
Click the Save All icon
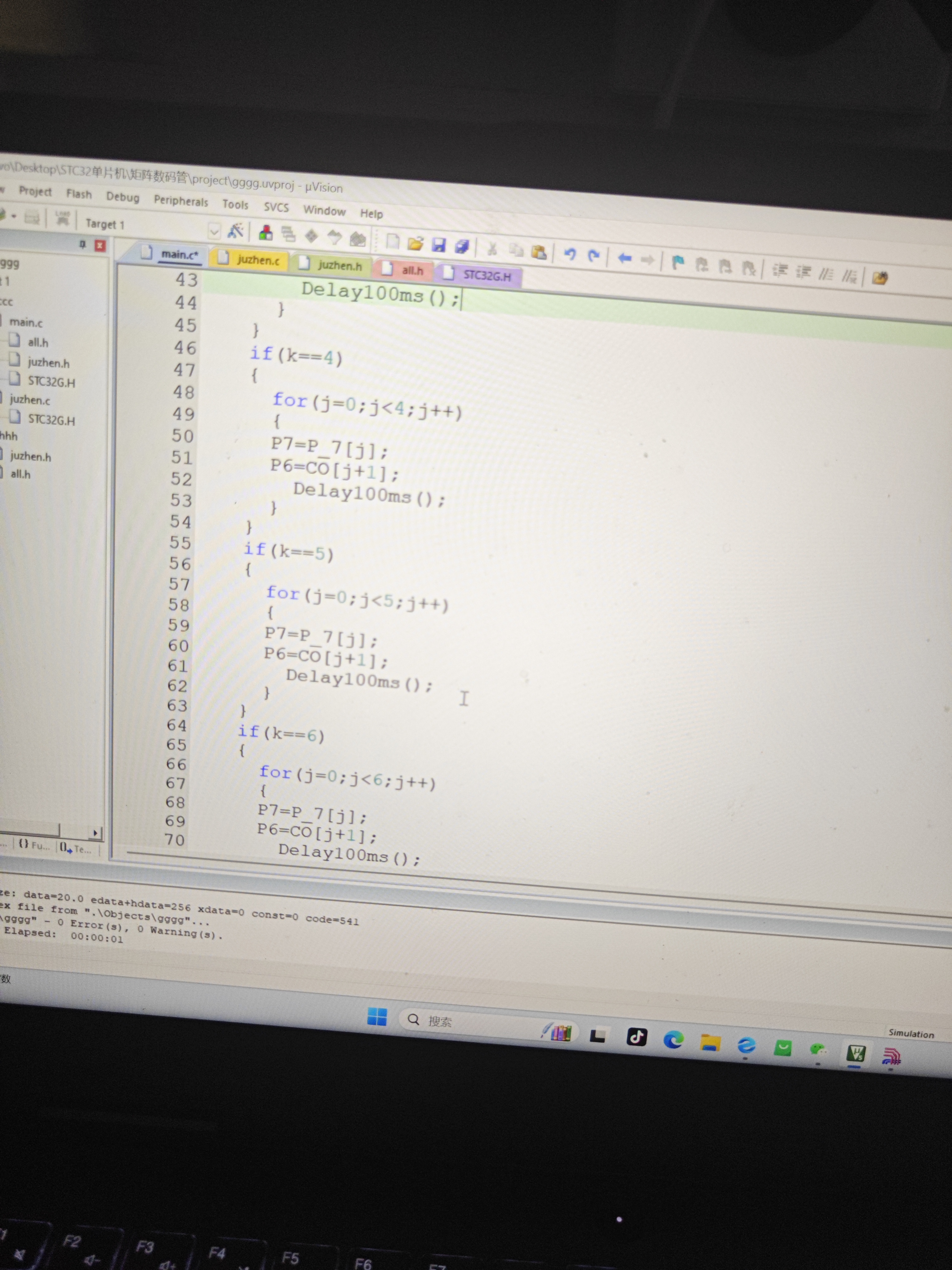point(462,247)
